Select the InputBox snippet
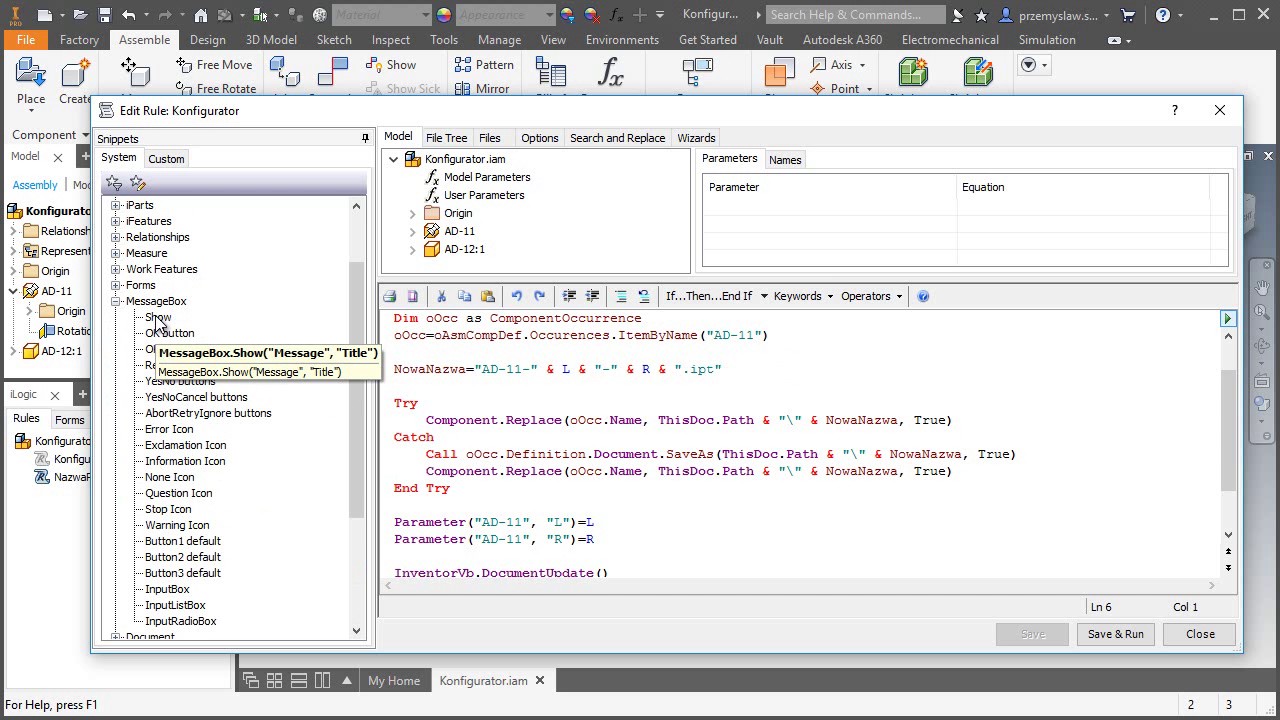Viewport: 1280px width, 720px height. [167, 589]
